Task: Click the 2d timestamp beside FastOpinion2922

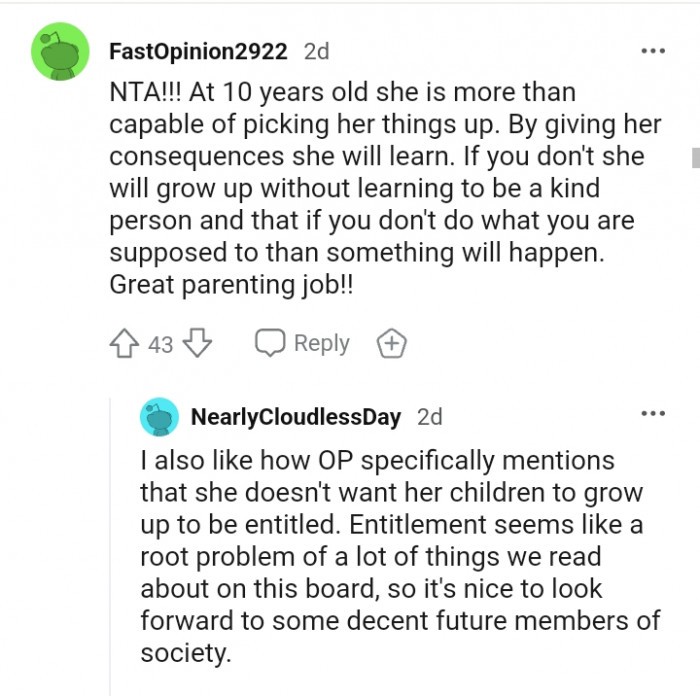Action: (x=315, y=51)
